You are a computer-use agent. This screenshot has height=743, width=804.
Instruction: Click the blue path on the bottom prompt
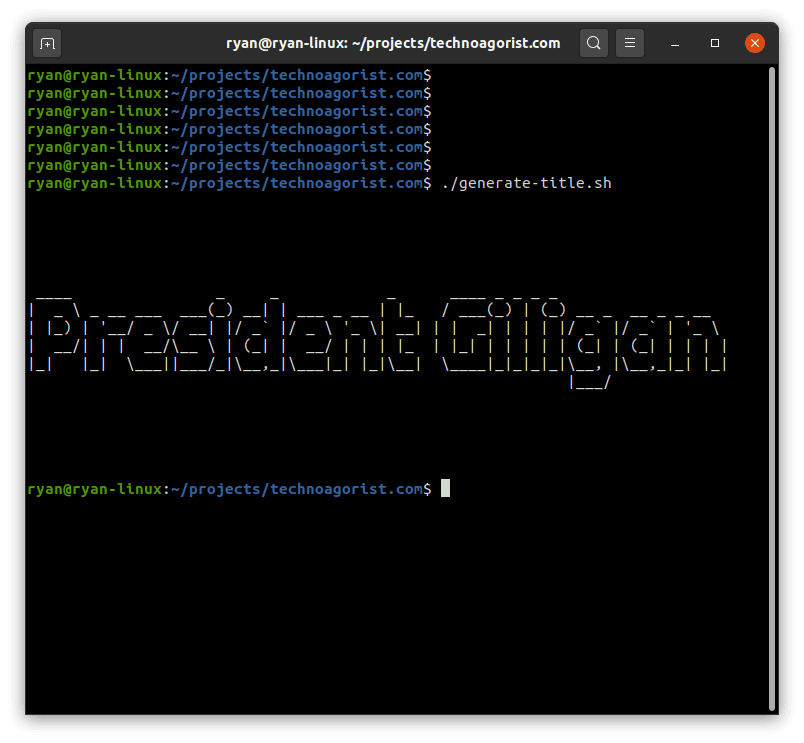pos(296,489)
